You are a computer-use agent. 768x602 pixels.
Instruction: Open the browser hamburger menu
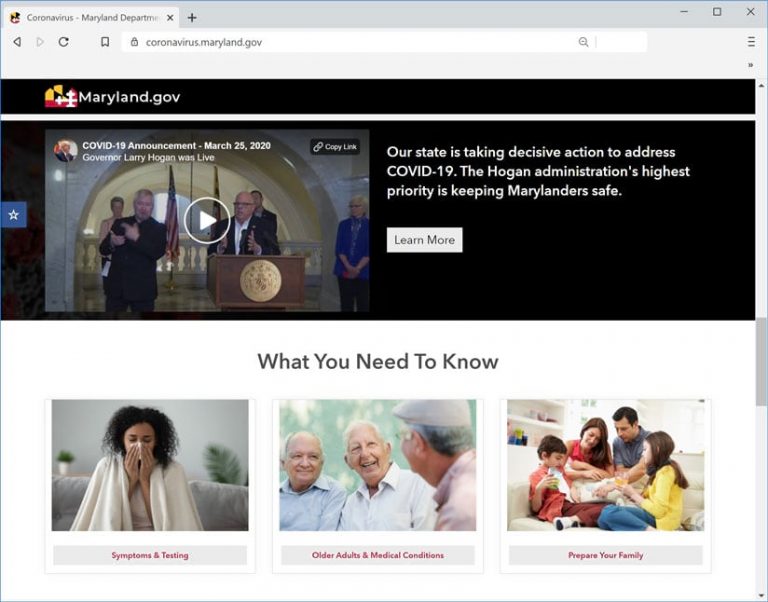point(751,42)
